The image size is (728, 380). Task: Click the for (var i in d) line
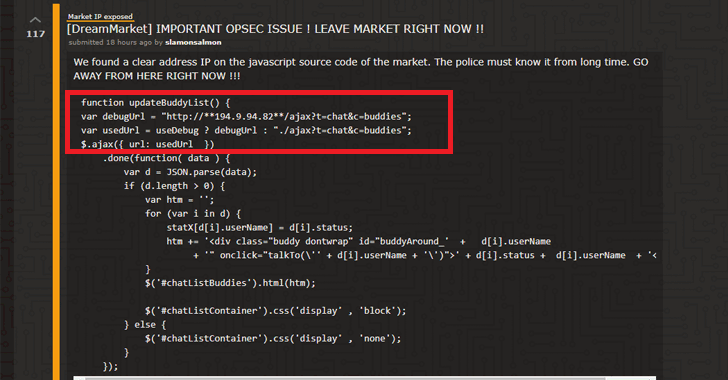[193, 214]
